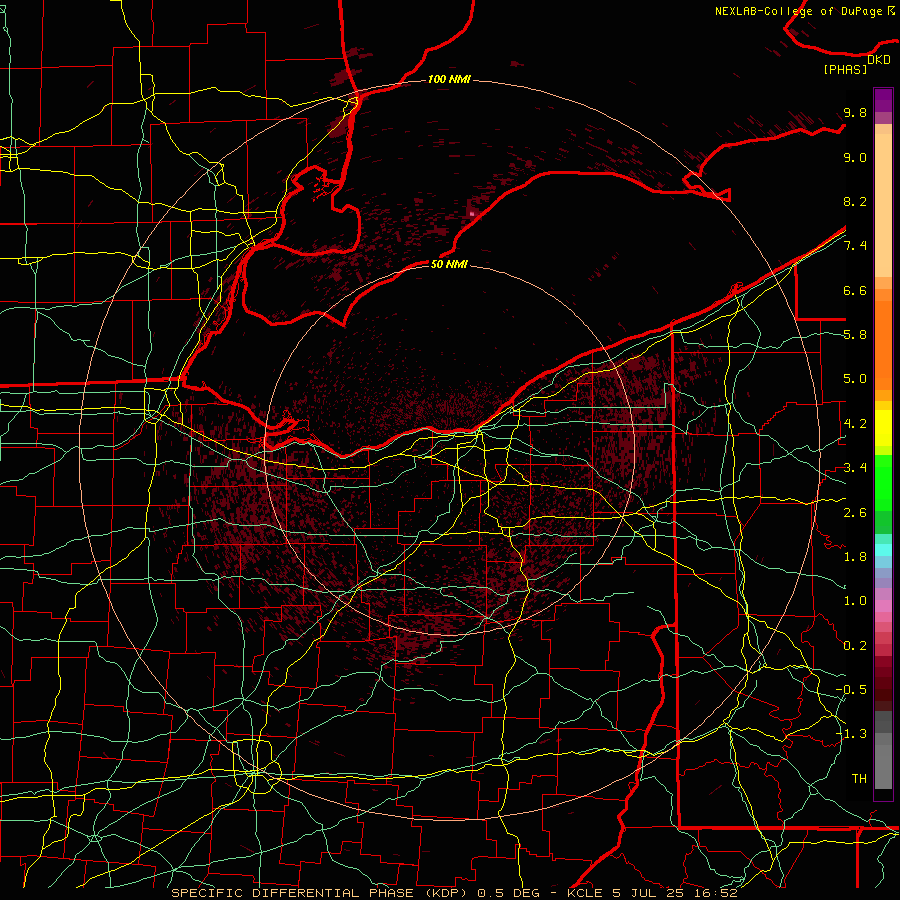Click the 2.6 color scale value
900x900 pixels.
(x=855, y=512)
